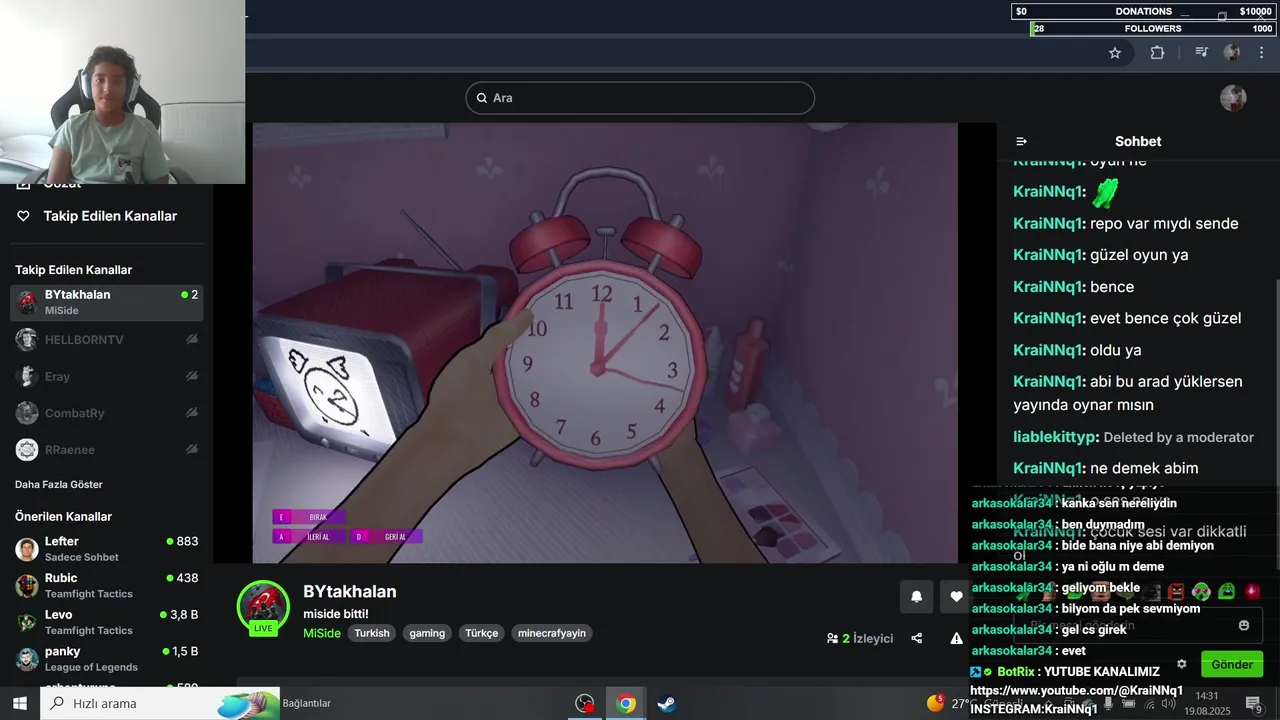Share the stream via share icon
The image size is (1280, 720).
(917, 638)
